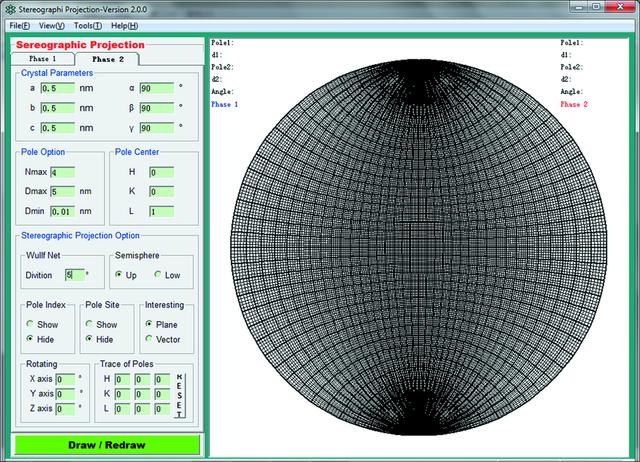Click the lattice parameter c field
The height and width of the screenshot is (462, 640).
pyautogui.click(x=58, y=128)
